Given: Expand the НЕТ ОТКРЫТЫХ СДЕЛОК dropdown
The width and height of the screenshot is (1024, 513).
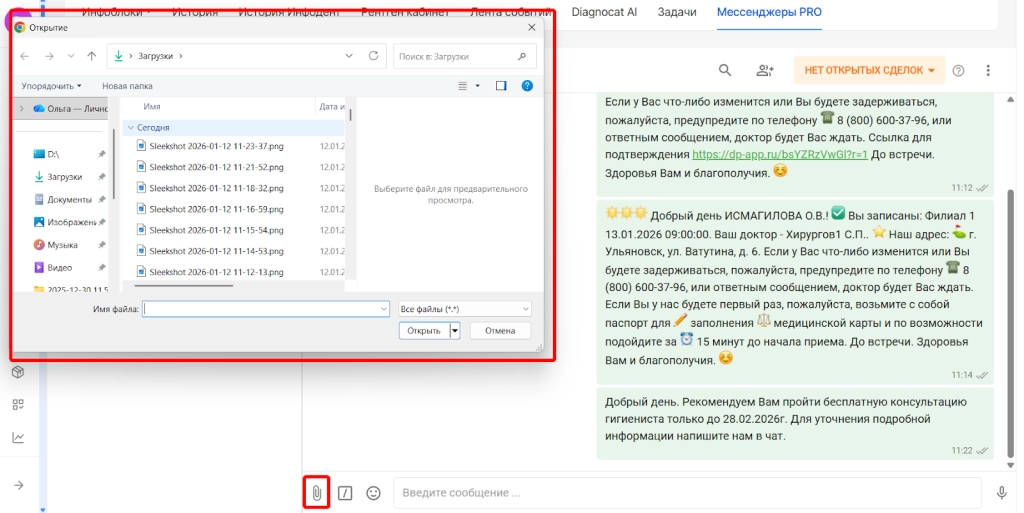Looking at the screenshot, I should [x=869, y=70].
